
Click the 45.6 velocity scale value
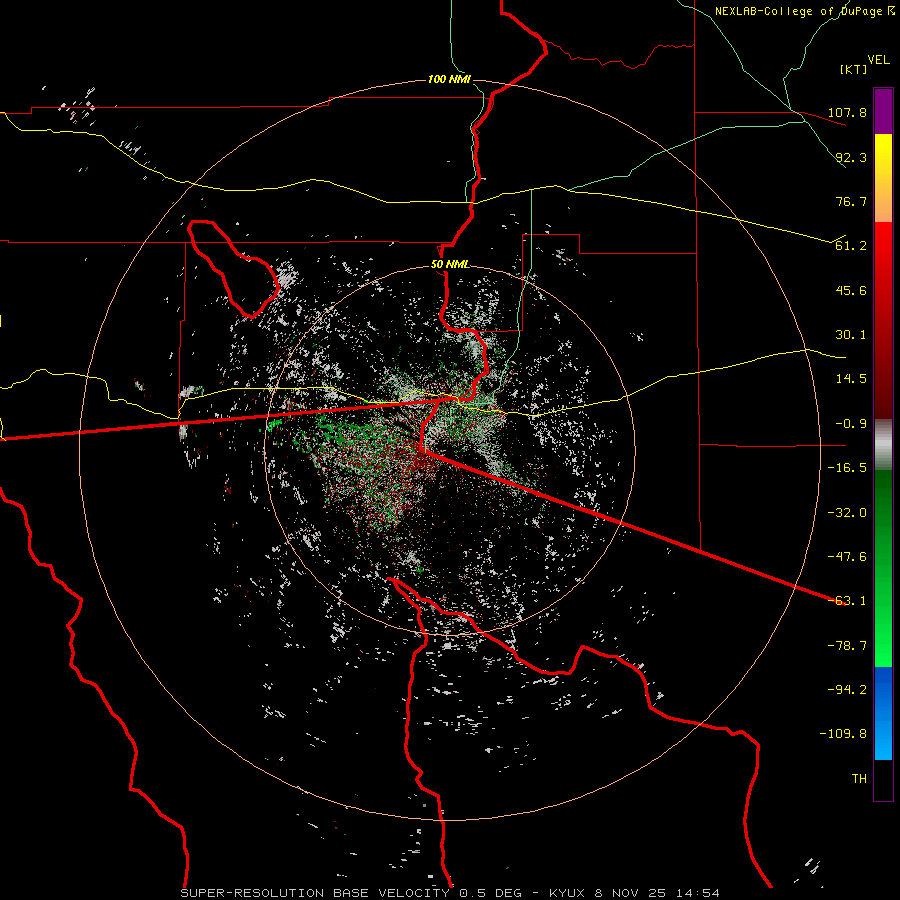(x=851, y=290)
